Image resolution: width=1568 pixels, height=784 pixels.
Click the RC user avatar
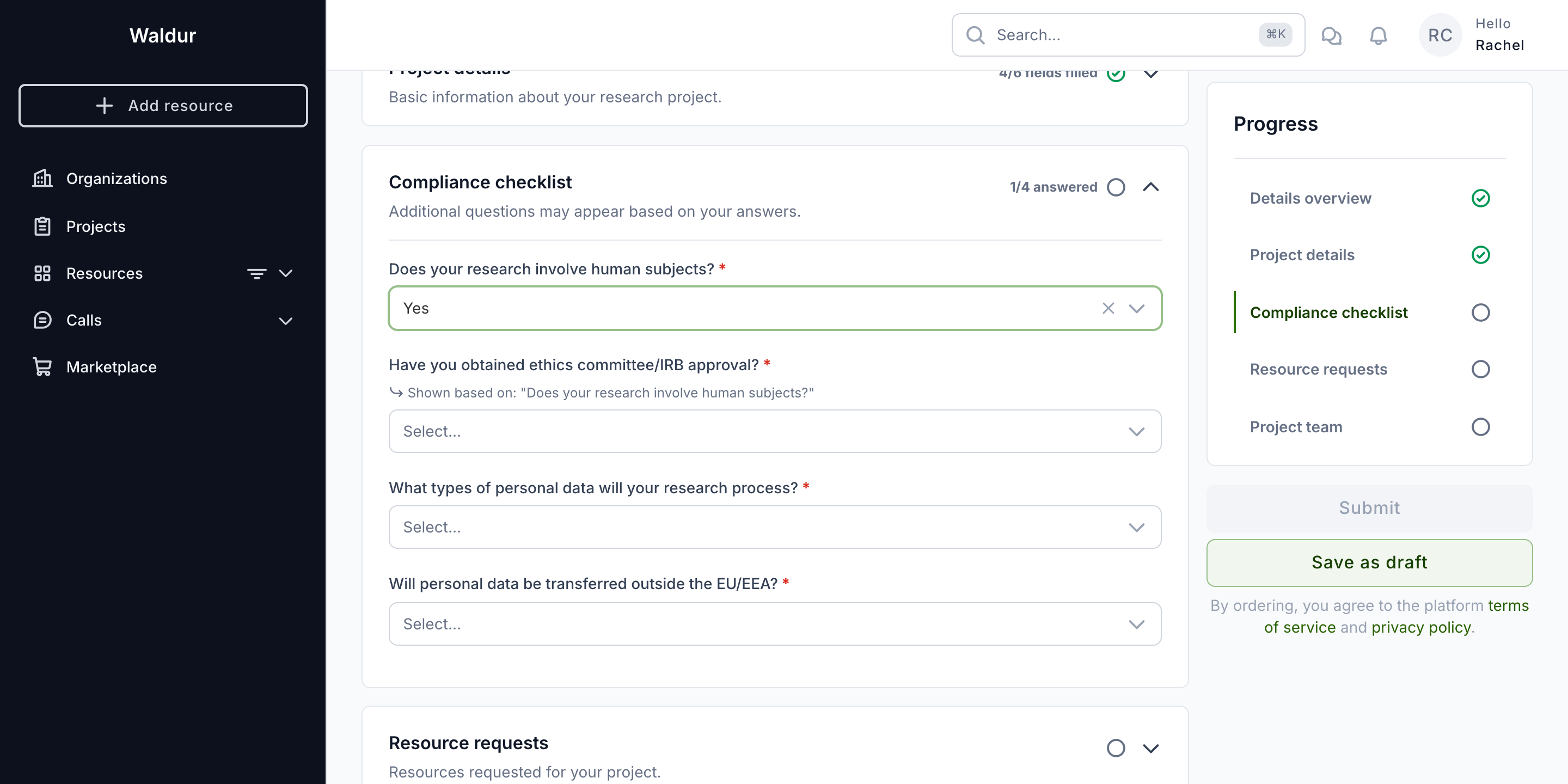1440,35
